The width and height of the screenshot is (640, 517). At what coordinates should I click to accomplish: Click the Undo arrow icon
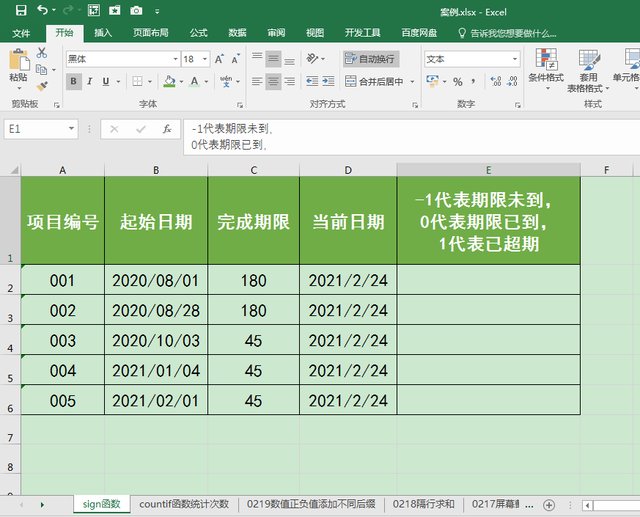point(42,10)
